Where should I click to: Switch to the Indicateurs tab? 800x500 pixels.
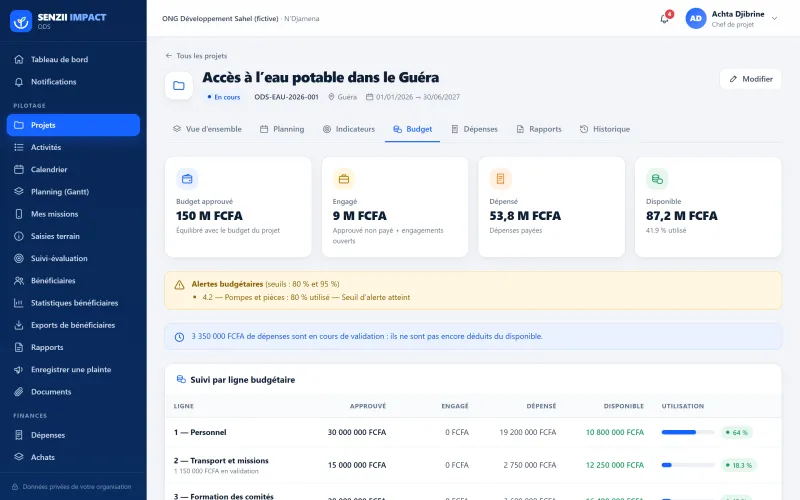(349, 129)
